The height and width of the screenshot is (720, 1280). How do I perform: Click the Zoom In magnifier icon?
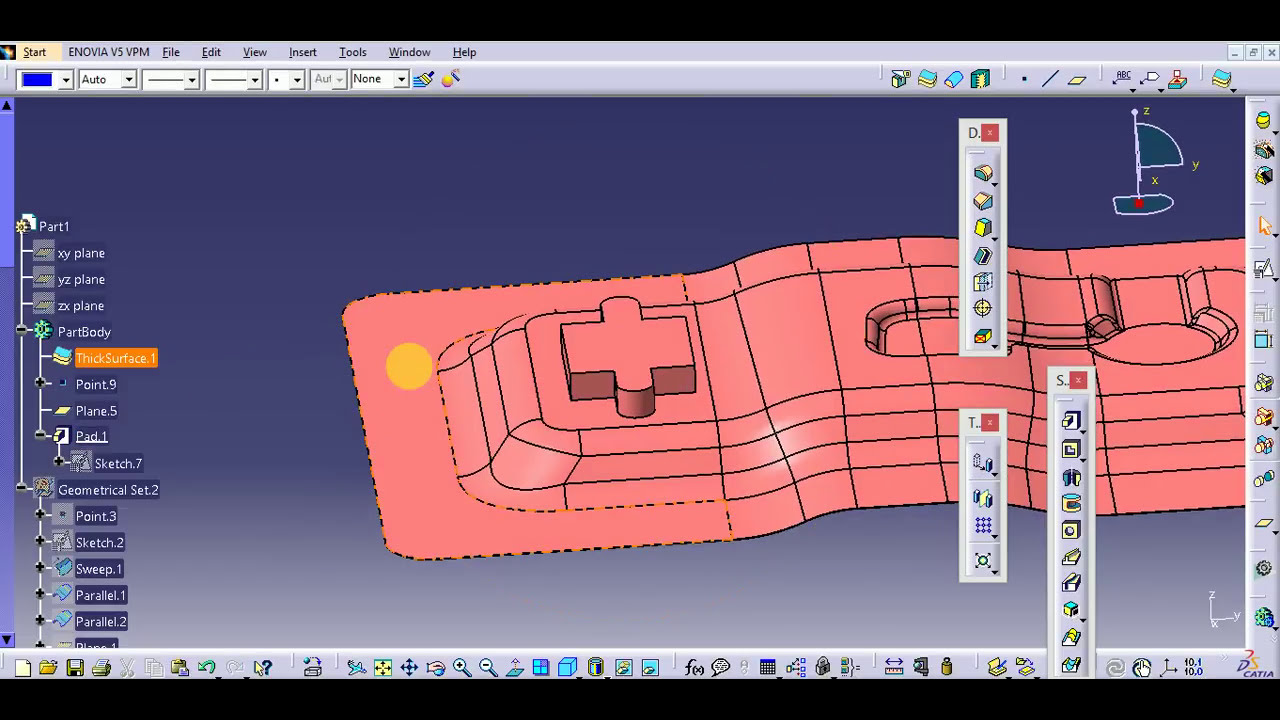(x=462, y=668)
